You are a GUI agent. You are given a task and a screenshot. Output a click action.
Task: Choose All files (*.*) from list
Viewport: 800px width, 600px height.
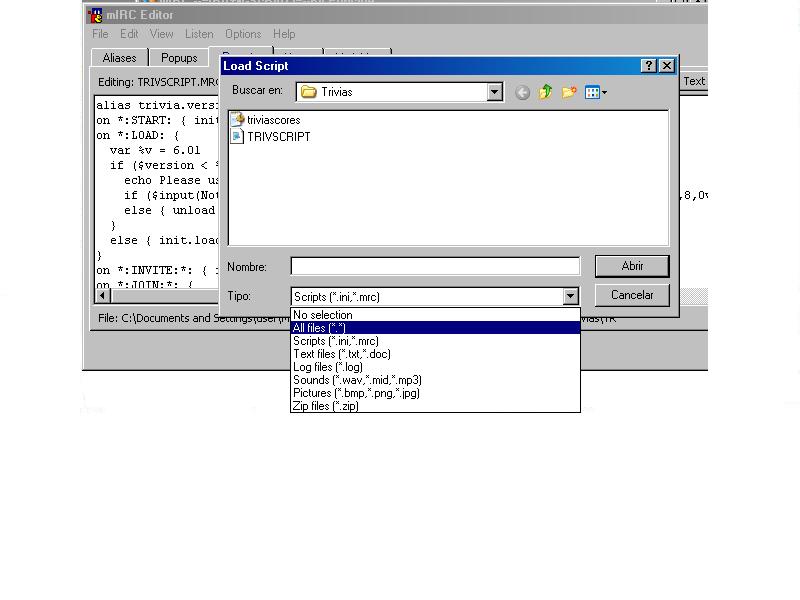click(319, 328)
